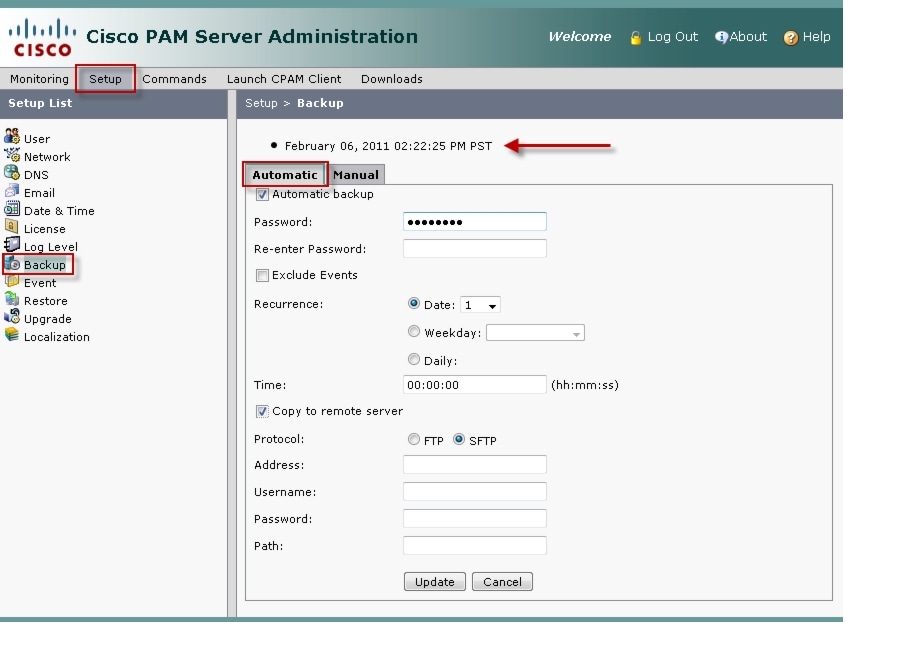Enable the Exclude Events checkbox
This screenshot has height=650, width=902.
pos(262,276)
